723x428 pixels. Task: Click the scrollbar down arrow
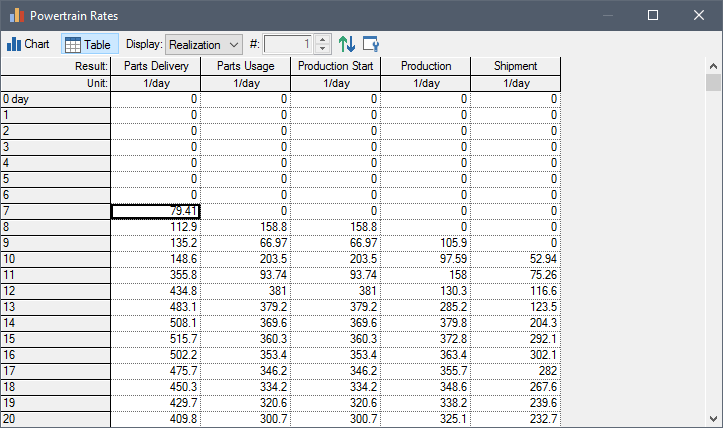[x=713, y=418]
